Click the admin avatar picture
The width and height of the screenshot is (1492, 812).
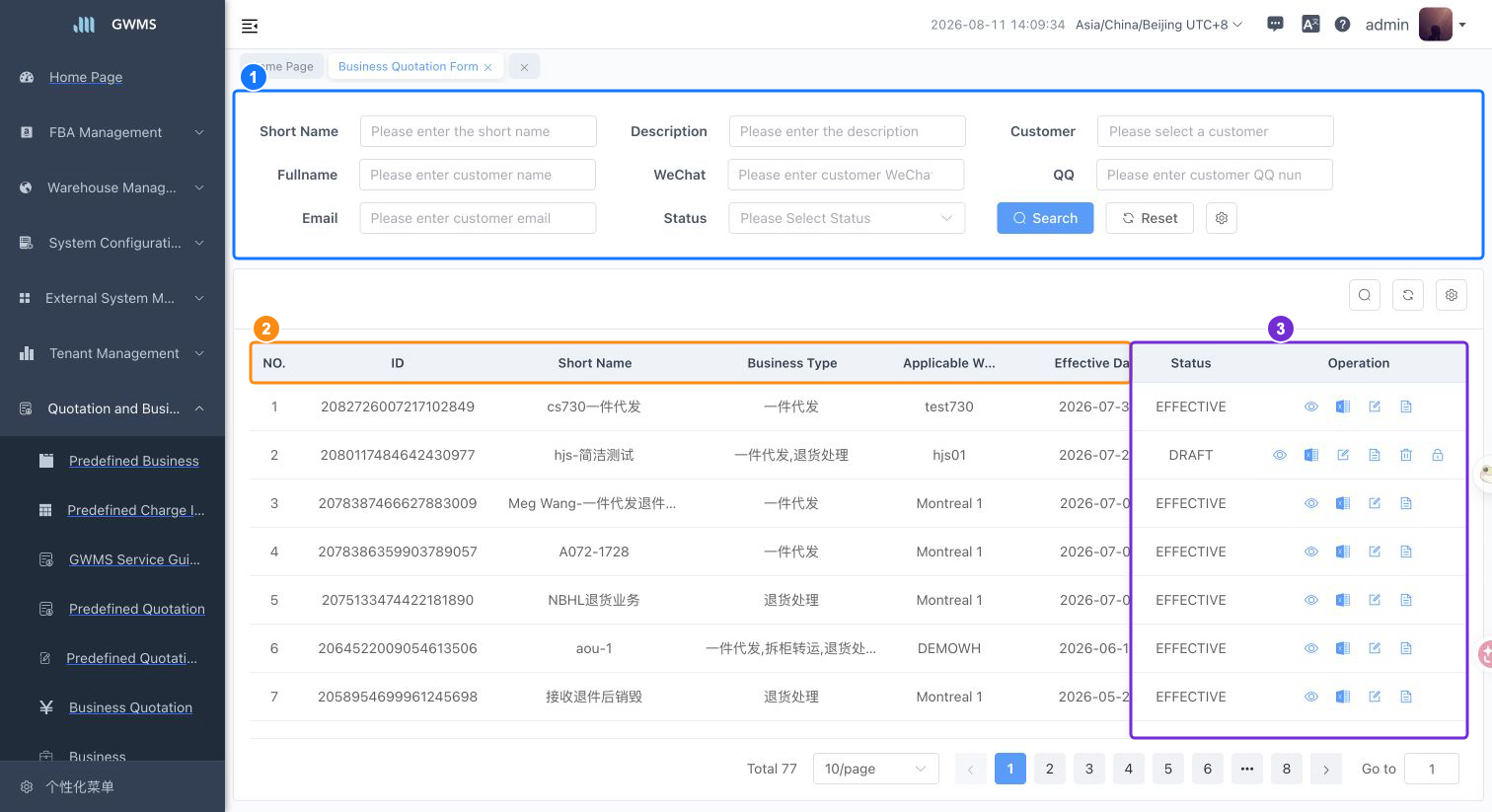(1435, 25)
